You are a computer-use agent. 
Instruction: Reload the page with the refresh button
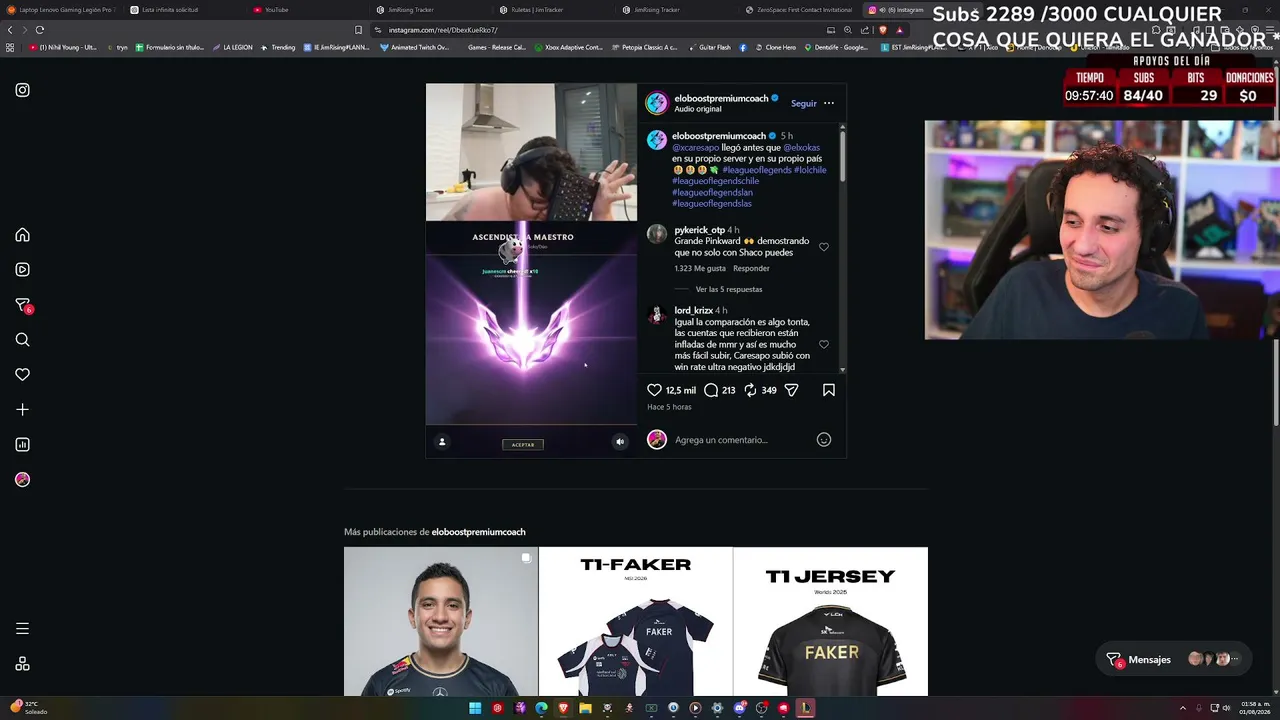click(40, 30)
